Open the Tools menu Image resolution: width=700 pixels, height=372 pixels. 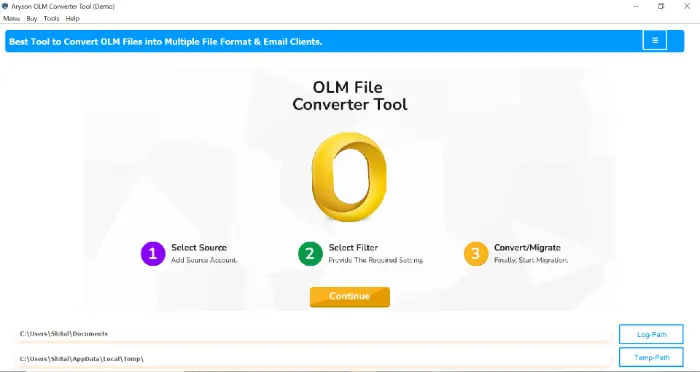[51, 19]
